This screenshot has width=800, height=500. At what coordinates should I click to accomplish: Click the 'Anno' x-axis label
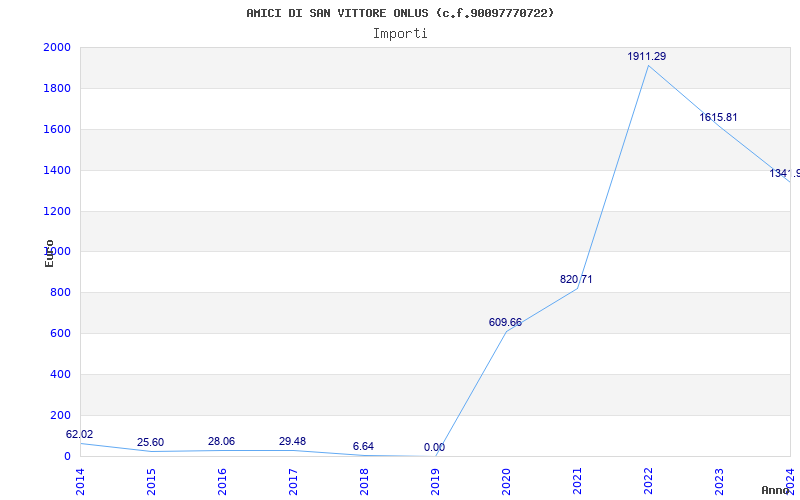click(x=775, y=490)
